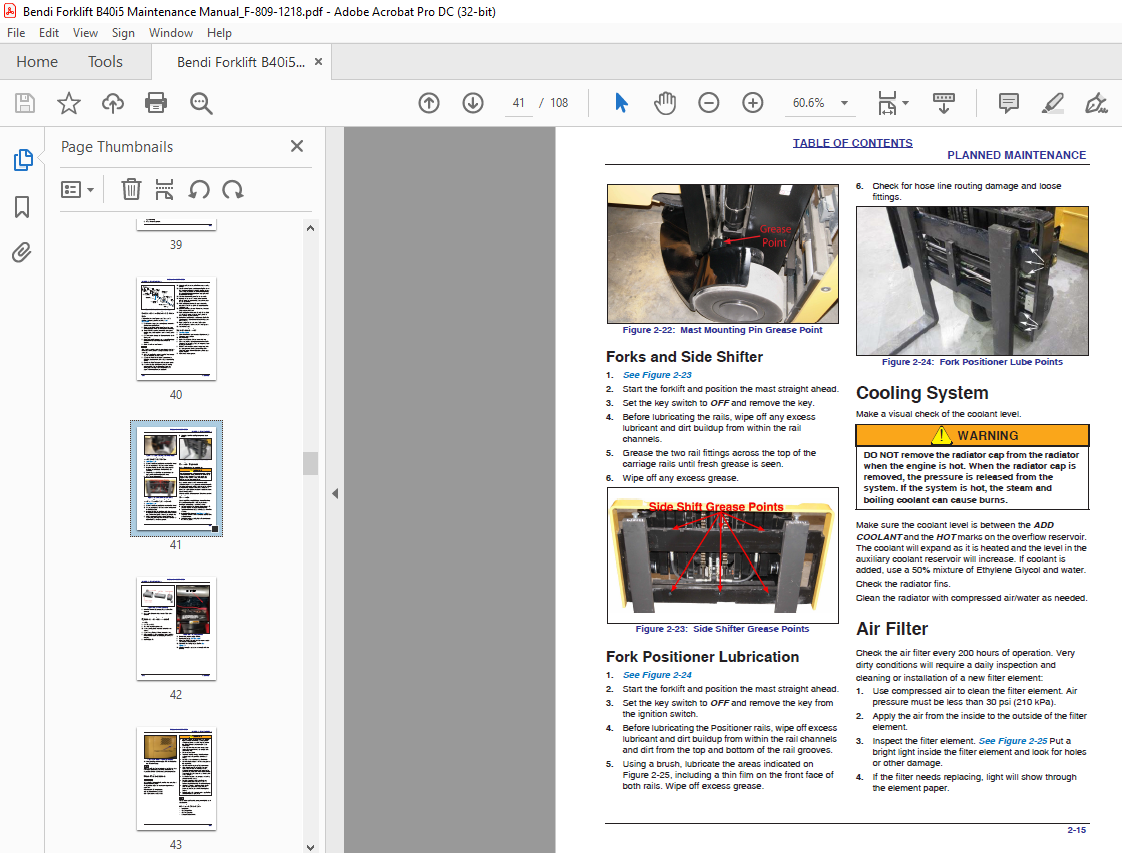Click the Cooling System heading
The image size is (1122, 853).
point(922,393)
